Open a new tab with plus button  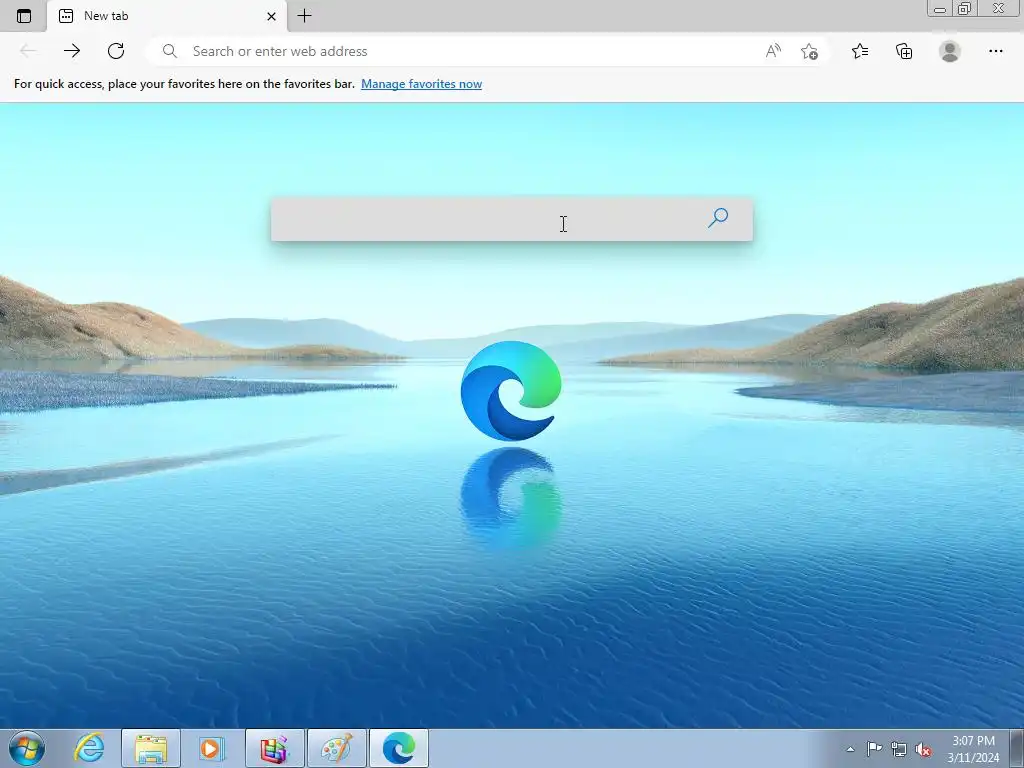(304, 16)
